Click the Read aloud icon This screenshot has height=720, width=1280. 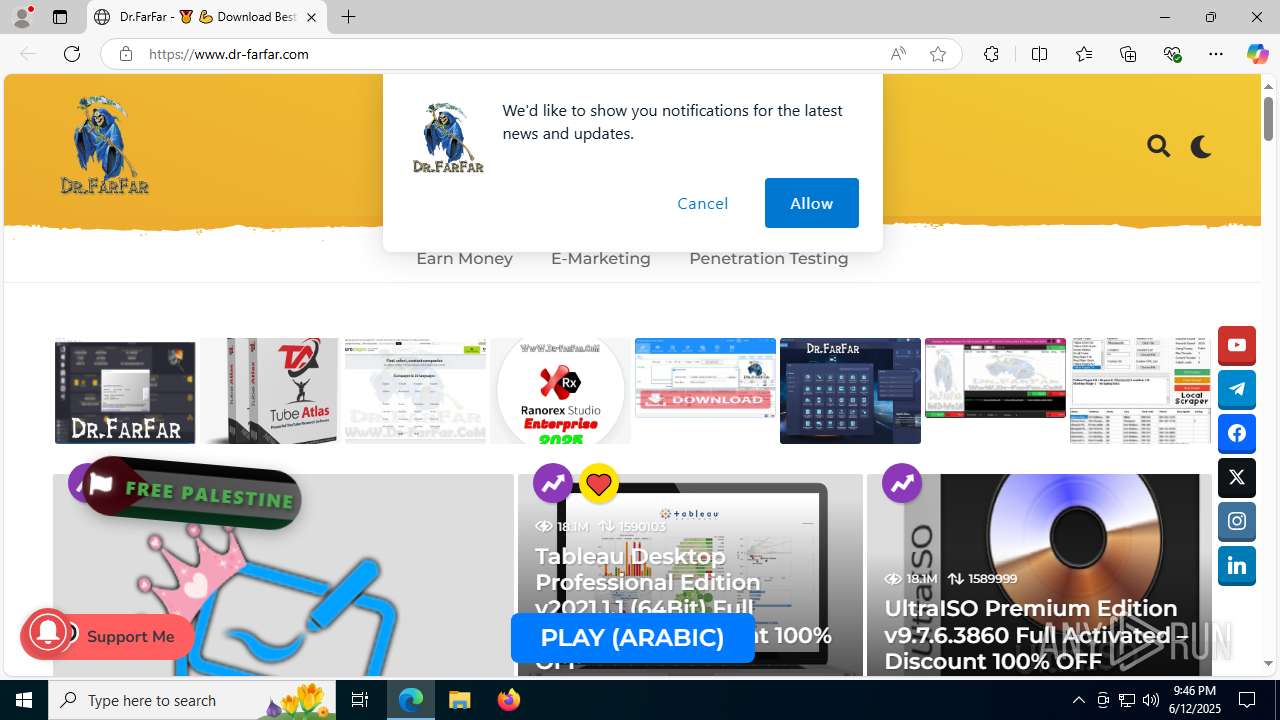pos(898,54)
